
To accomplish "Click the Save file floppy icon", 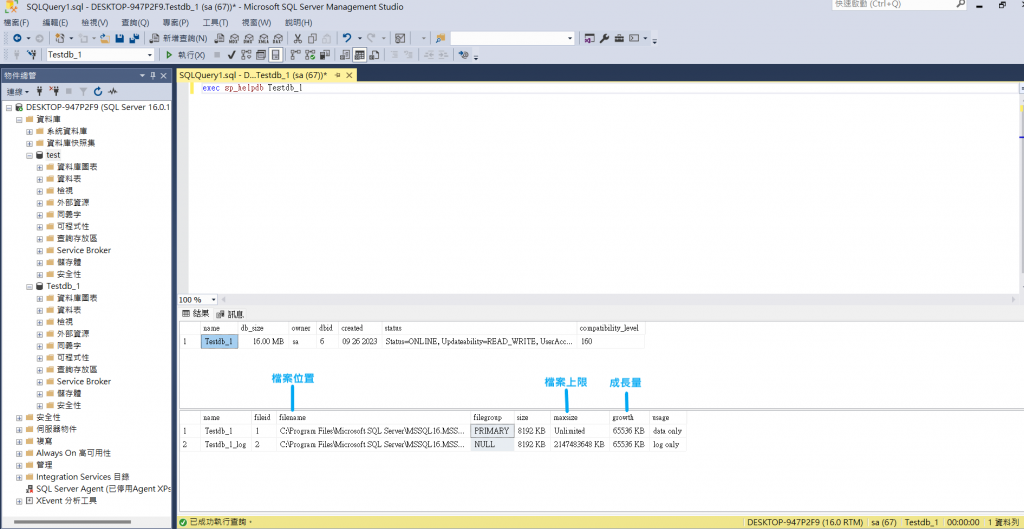I will pyautogui.click(x=120, y=39).
